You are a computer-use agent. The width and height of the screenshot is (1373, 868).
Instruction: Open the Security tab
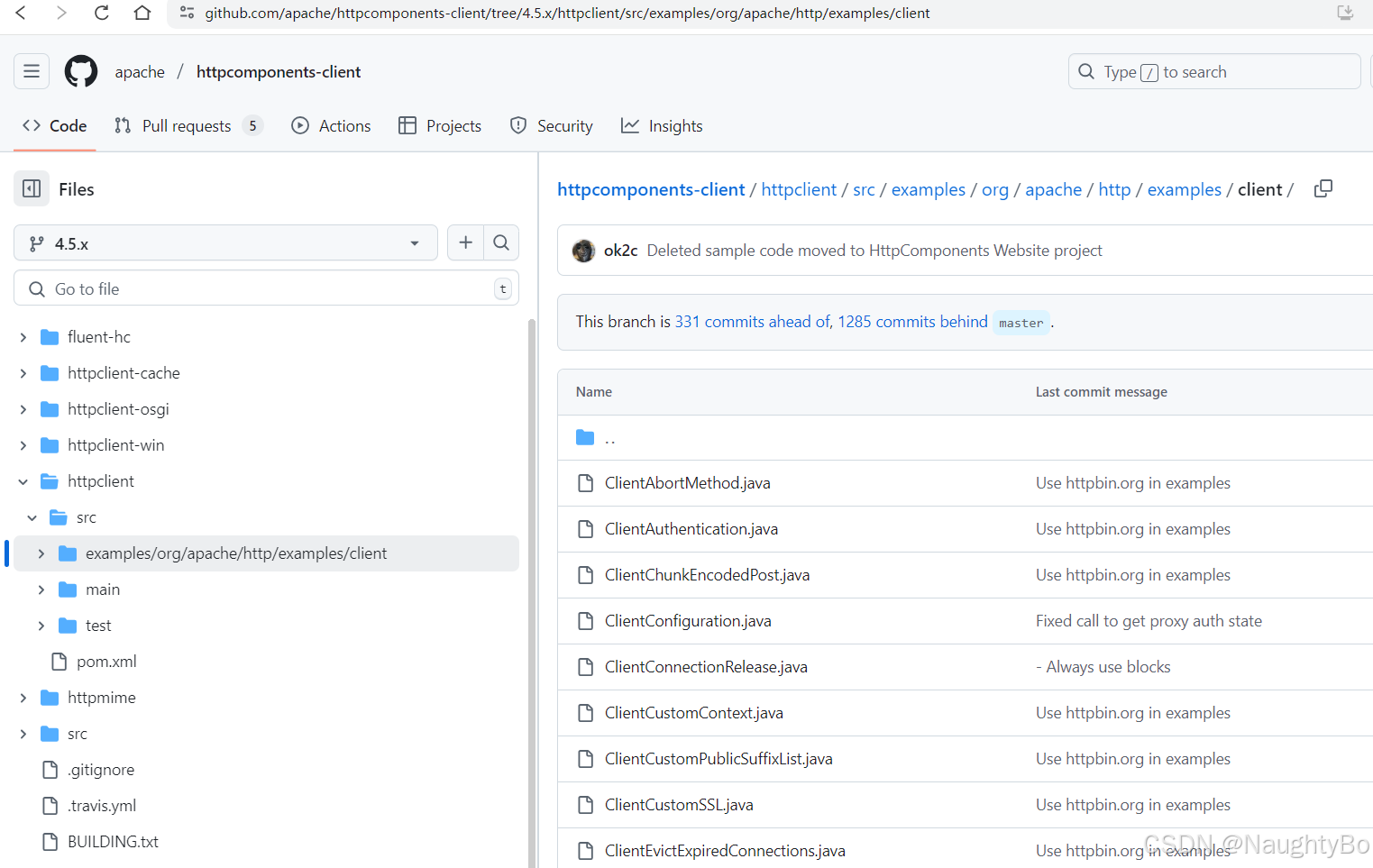552,126
